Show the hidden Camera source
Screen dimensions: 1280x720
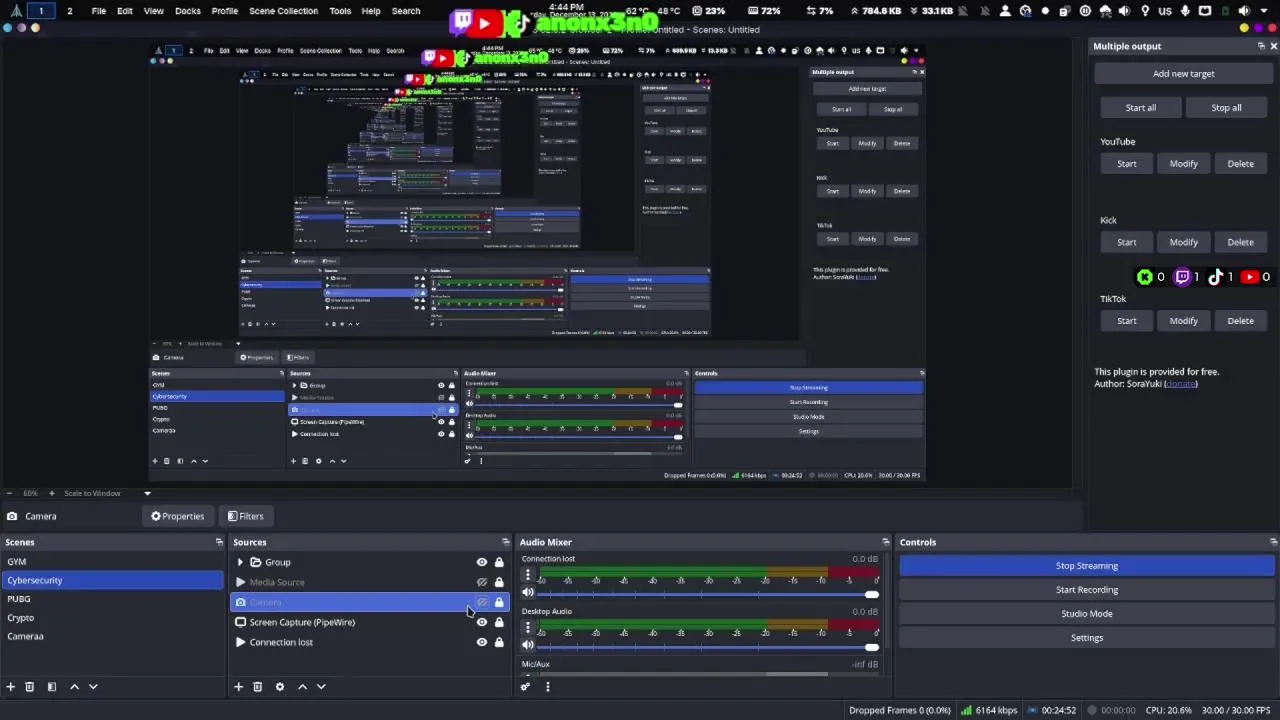pos(482,602)
